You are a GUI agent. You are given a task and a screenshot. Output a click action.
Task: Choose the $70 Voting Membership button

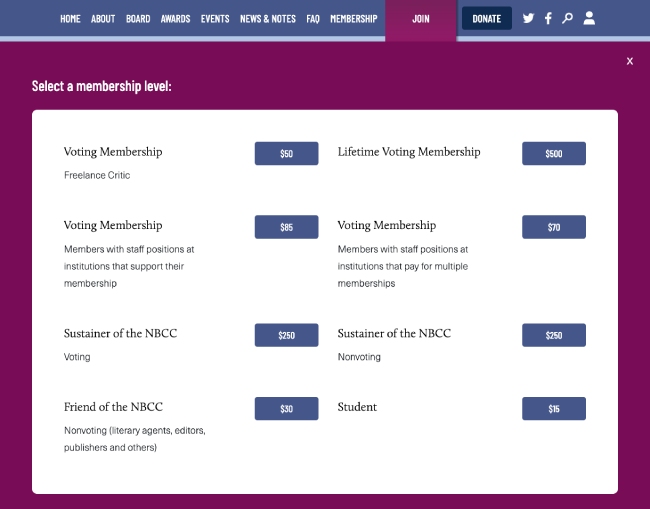[554, 227]
